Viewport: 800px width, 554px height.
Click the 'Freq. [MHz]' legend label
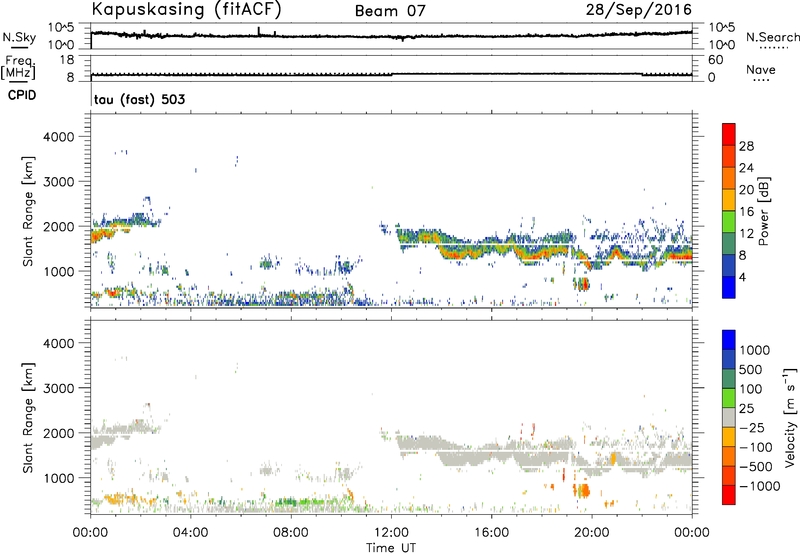coord(18,67)
